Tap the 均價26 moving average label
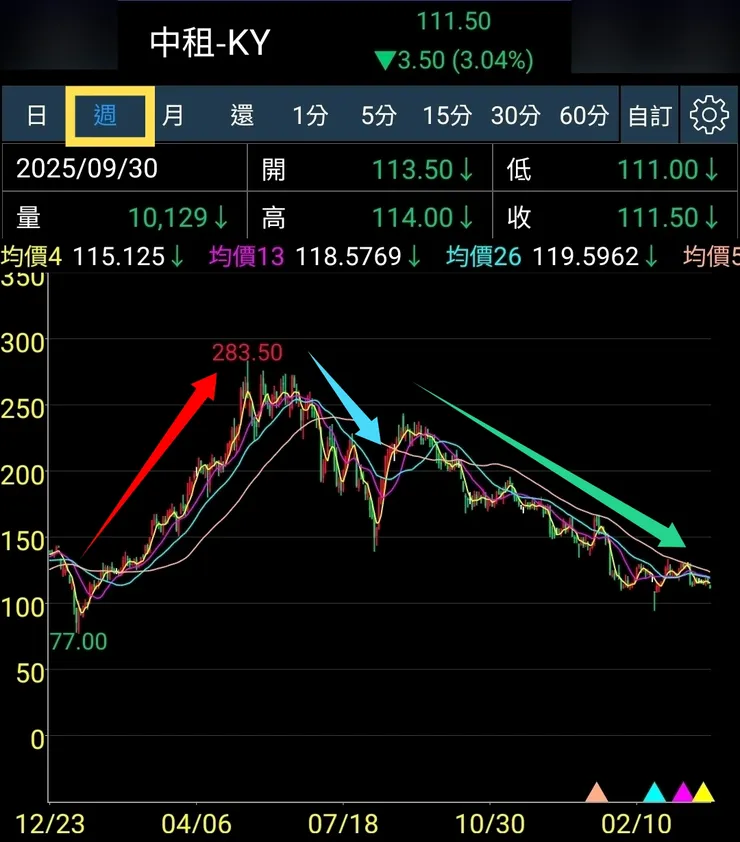The image size is (740, 842). pyautogui.click(x=483, y=256)
